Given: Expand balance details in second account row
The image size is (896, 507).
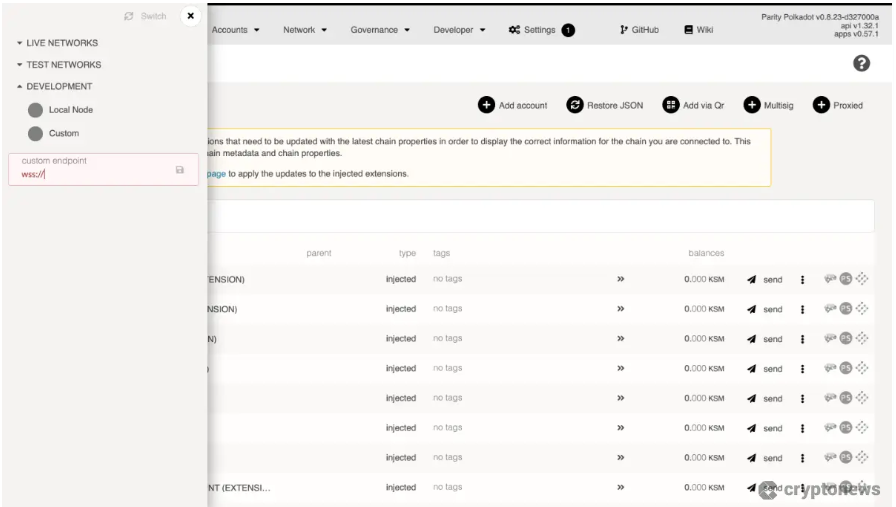Looking at the screenshot, I should (x=621, y=309).
